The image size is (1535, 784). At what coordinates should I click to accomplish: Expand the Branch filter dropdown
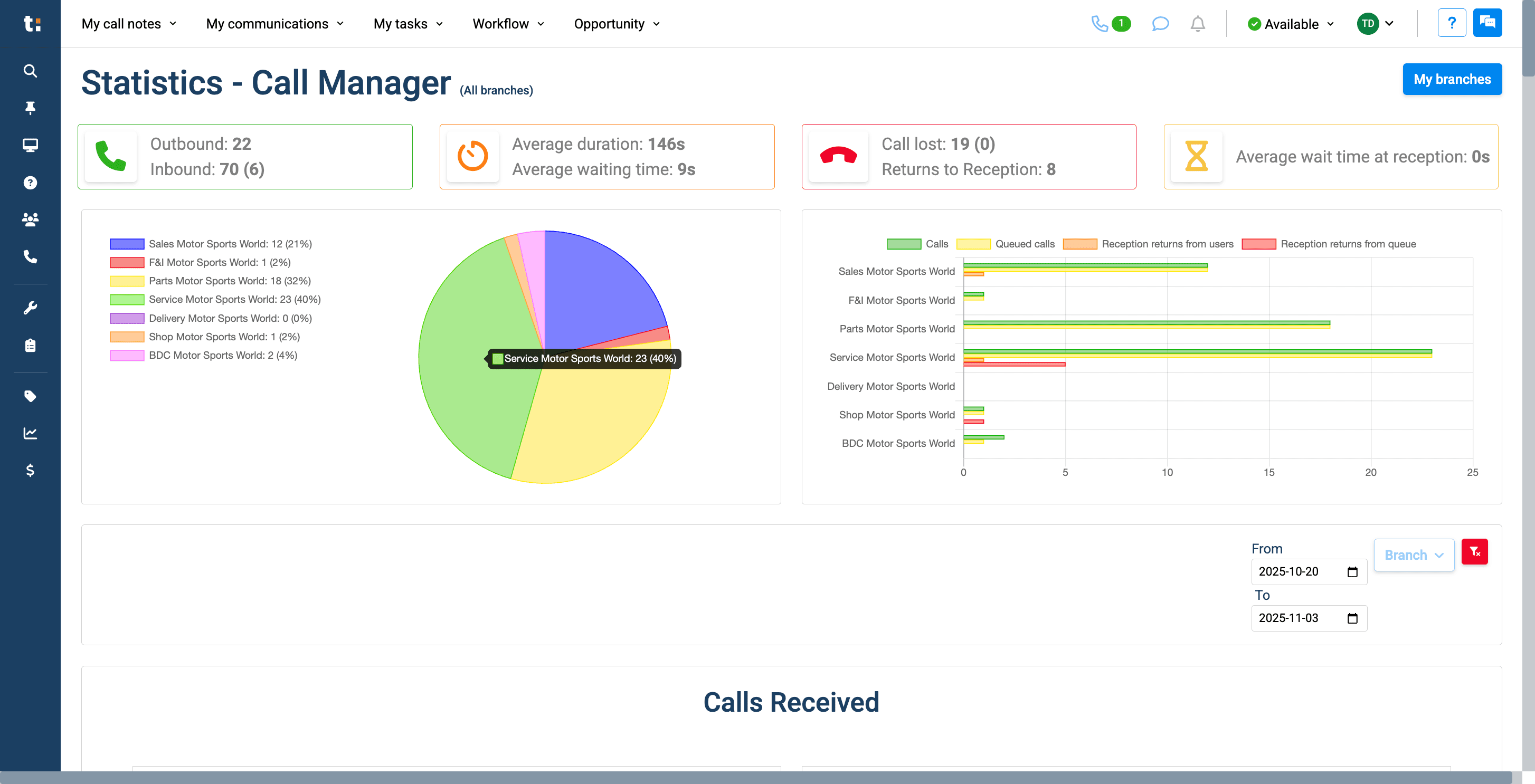tap(1414, 555)
